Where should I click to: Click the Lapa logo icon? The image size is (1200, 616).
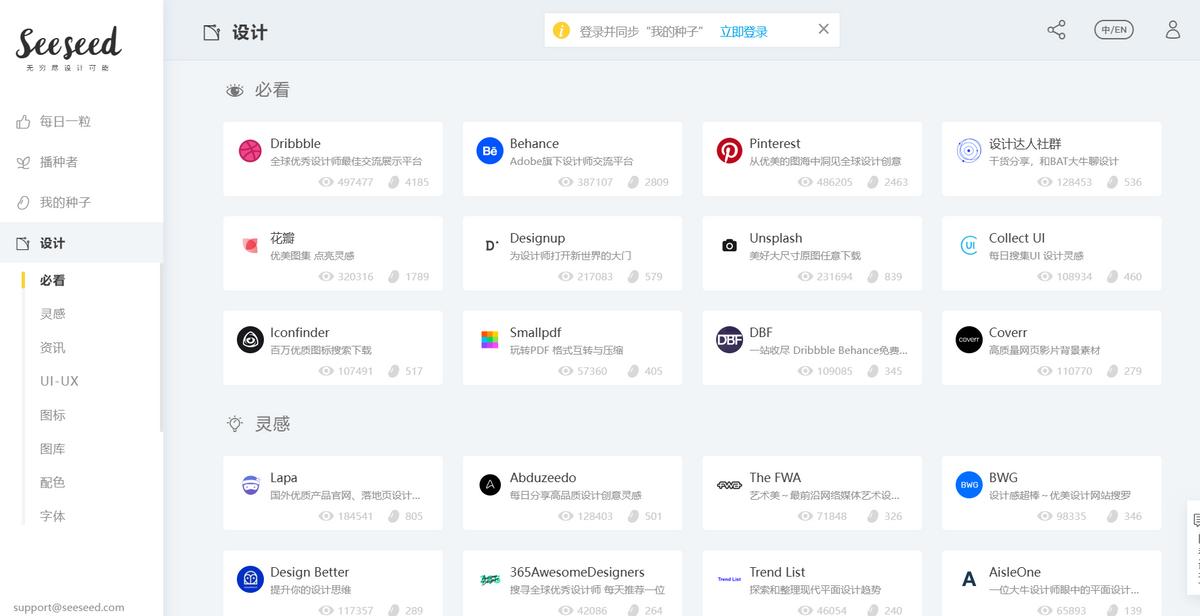click(249, 485)
